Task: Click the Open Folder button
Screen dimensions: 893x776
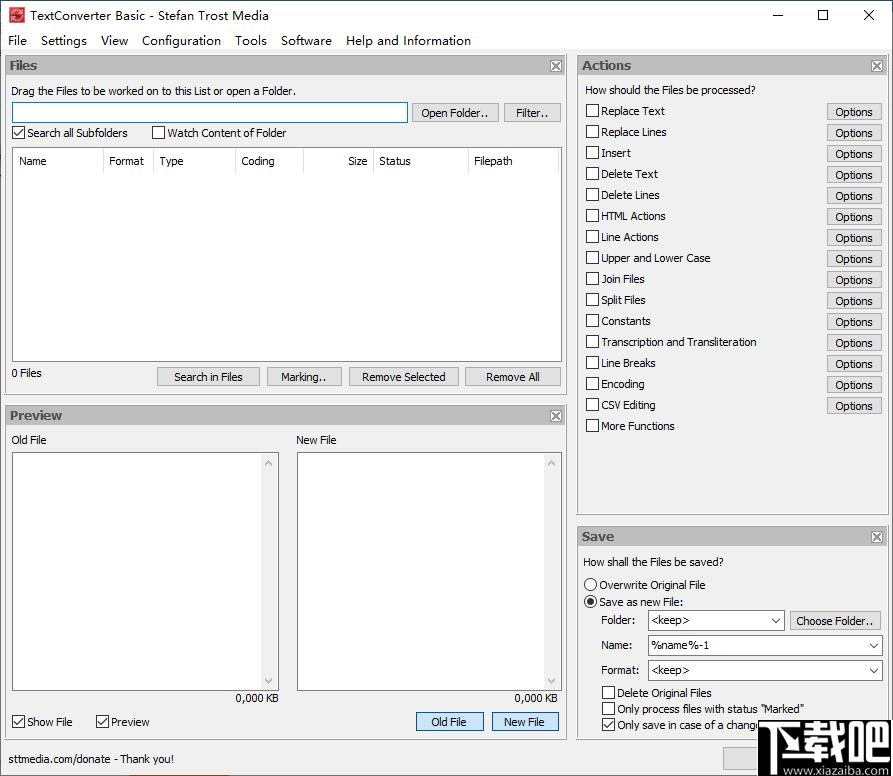Action: [x=454, y=113]
